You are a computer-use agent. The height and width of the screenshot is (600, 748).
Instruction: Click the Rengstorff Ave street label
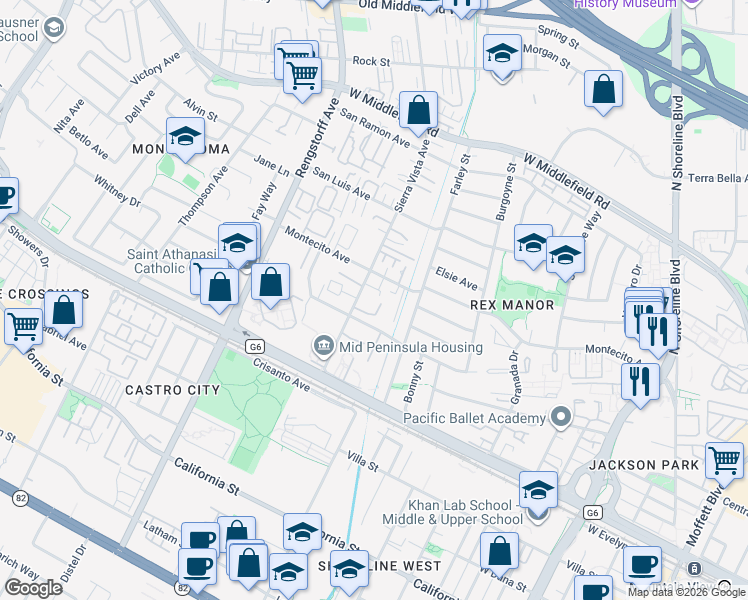coord(318,138)
